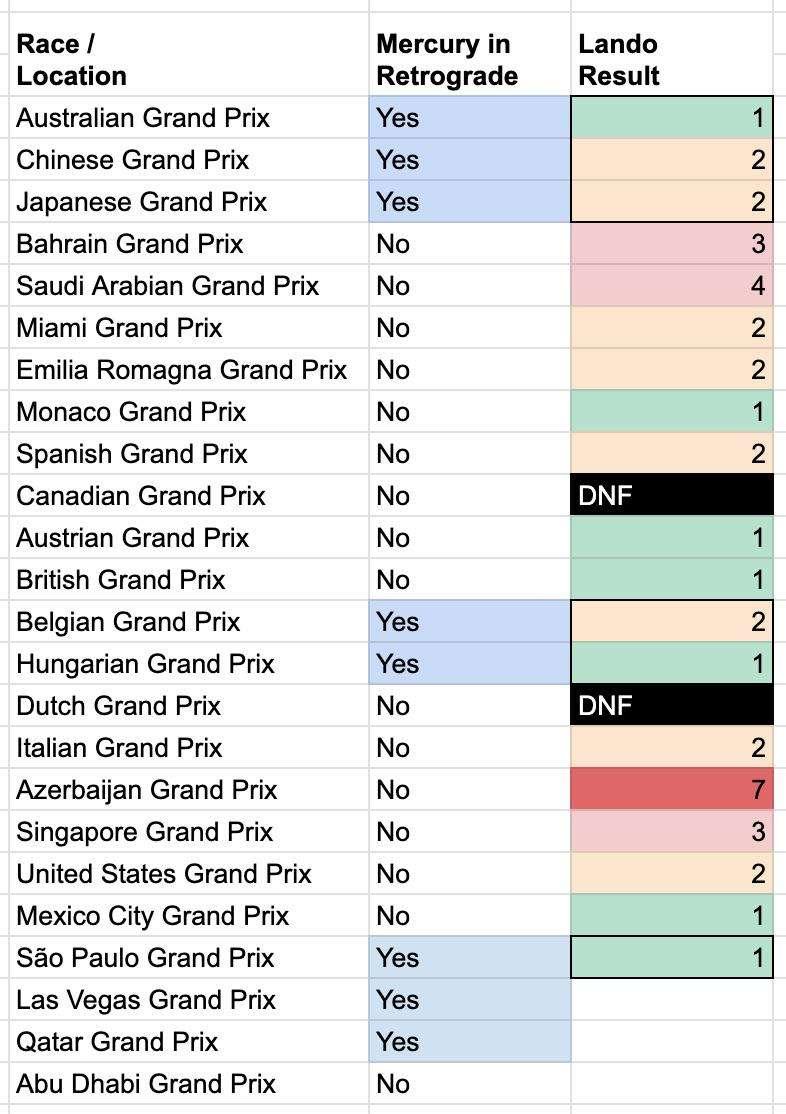Click the result cell showing 4
Image resolution: width=786 pixels, height=1114 pixels.
(672, 286)
